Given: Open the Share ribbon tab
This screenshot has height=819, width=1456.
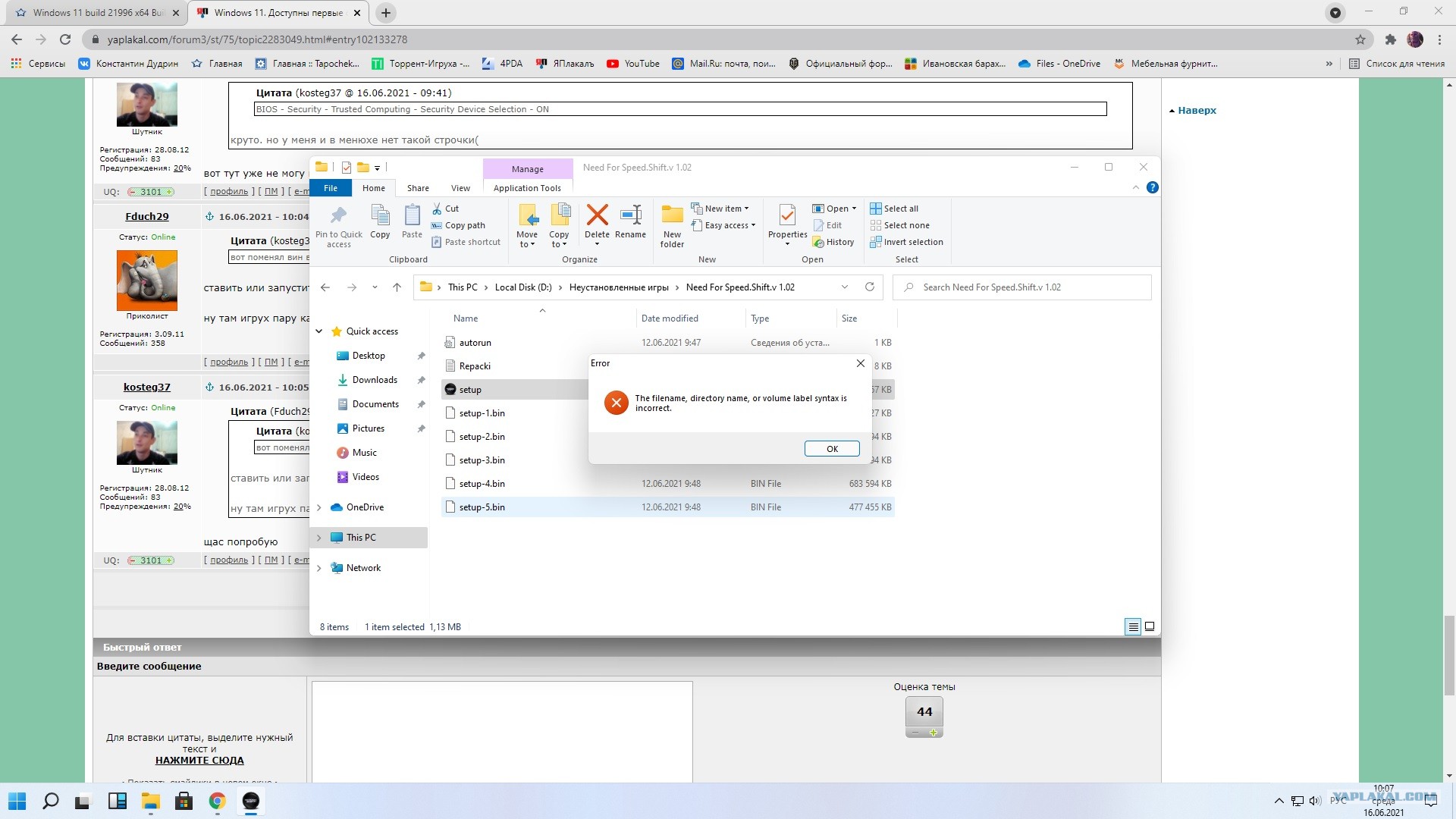Looking at the screenshot, I should (x=418, y=188).
